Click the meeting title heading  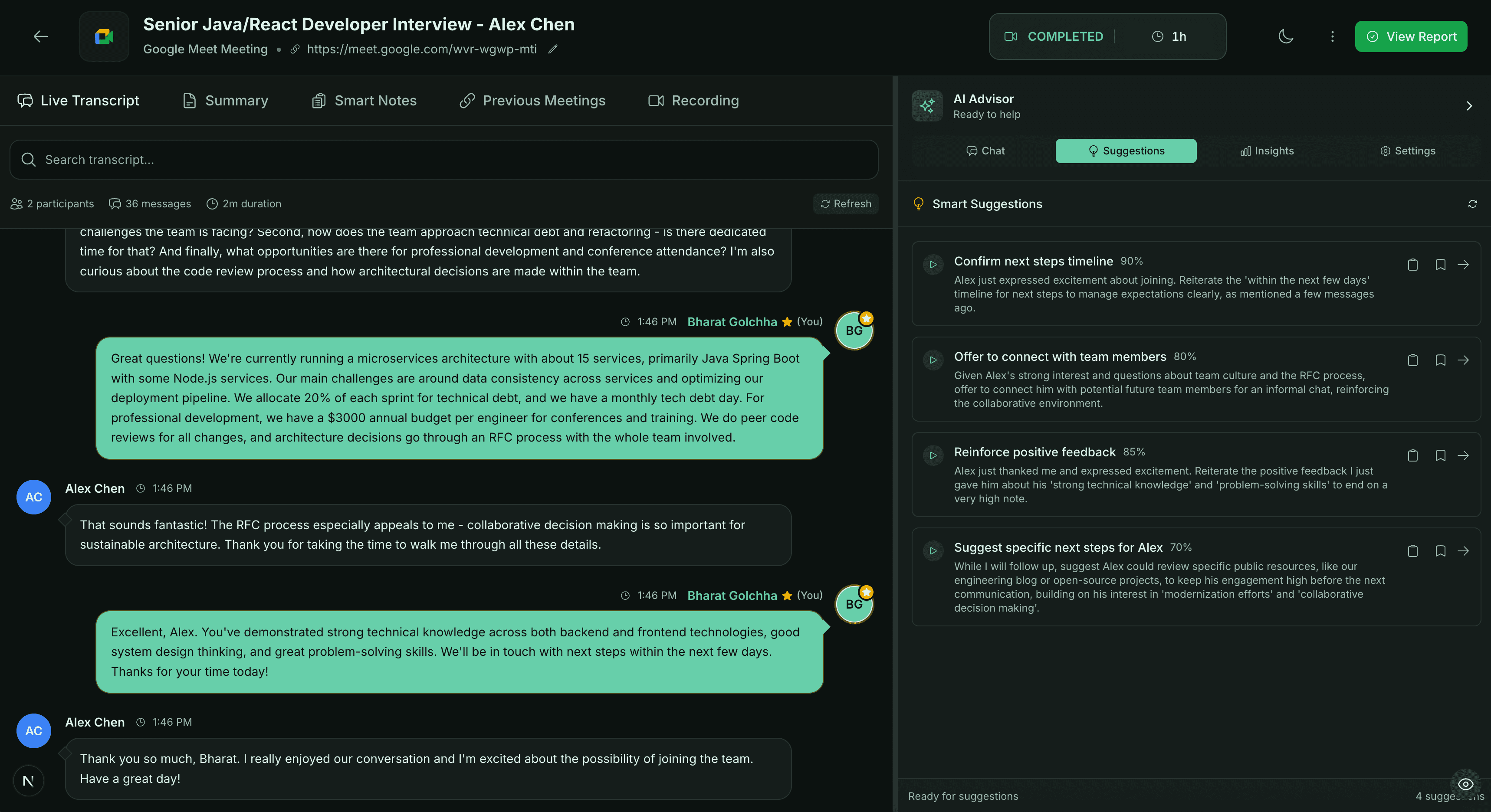click(359, 24)
